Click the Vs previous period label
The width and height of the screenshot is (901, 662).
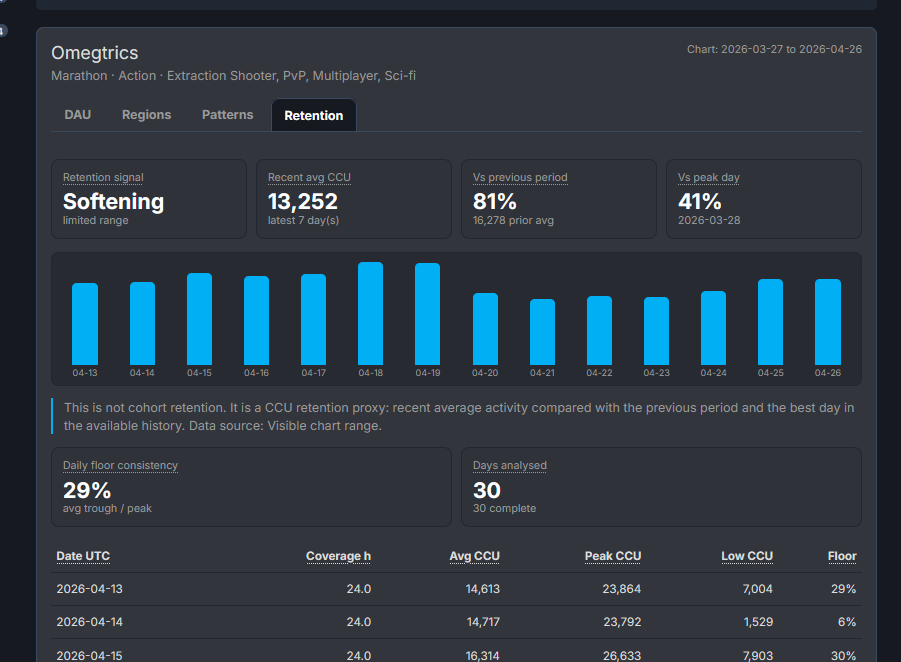click(x=520, y=178)
